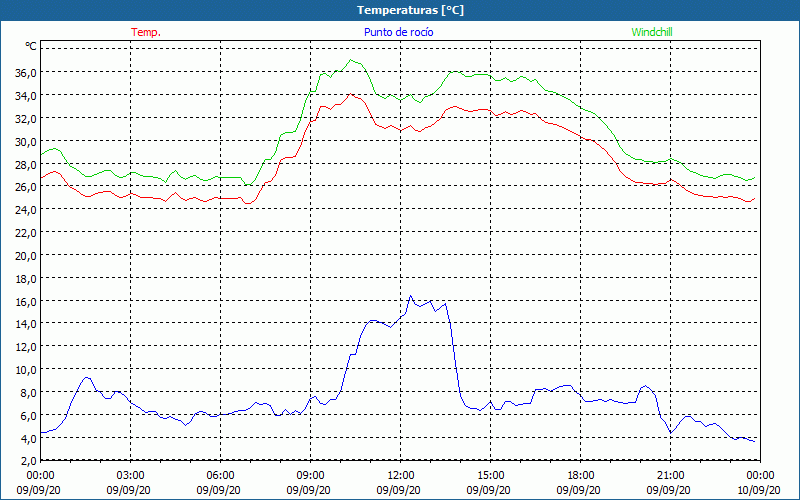This screenshot has width=800, height=500.
Task: Click the '6,0' y-axis value
Action: click(x=28, y=416)
